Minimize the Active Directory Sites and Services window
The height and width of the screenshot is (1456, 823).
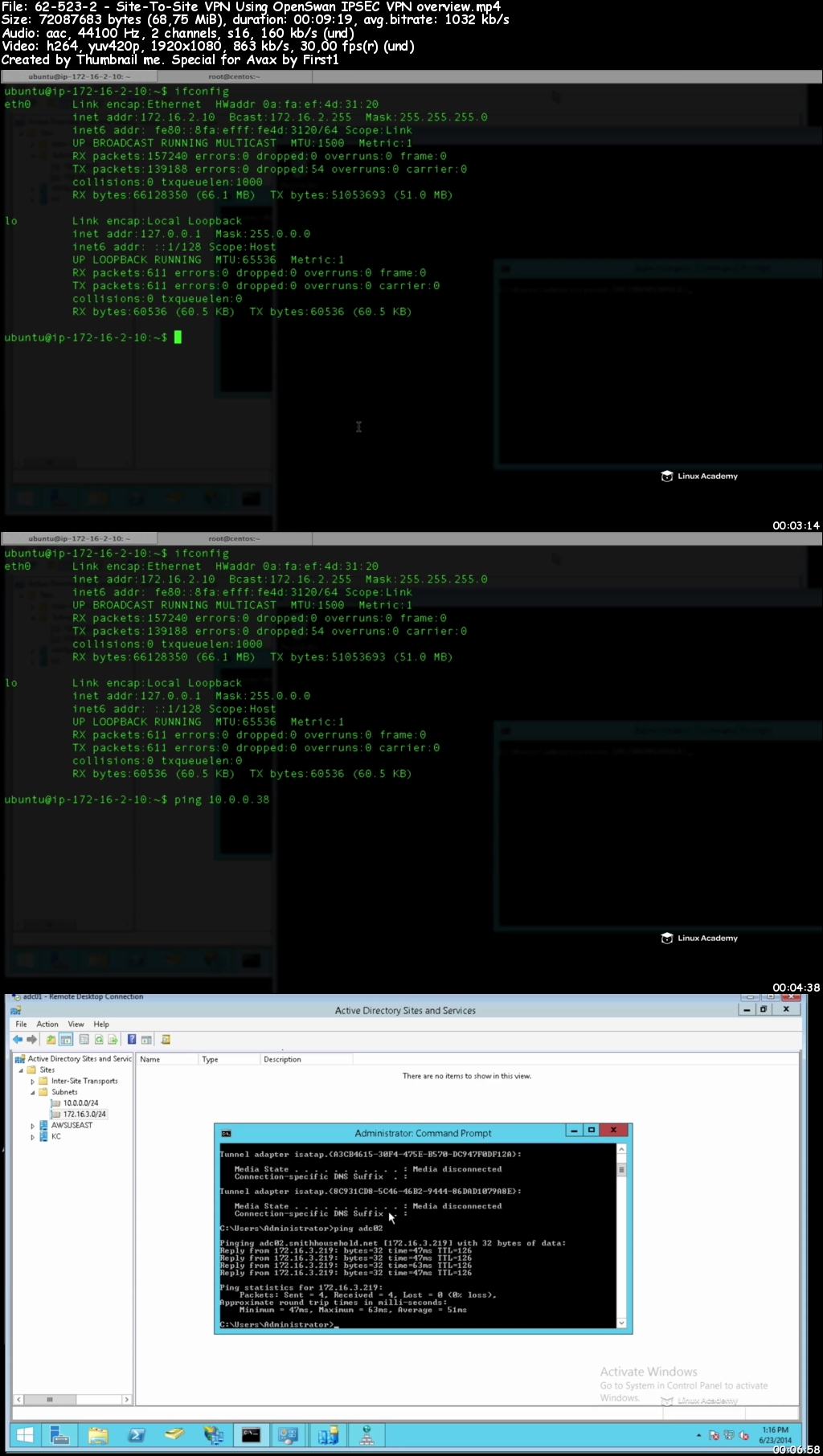tap(747, 1009)
